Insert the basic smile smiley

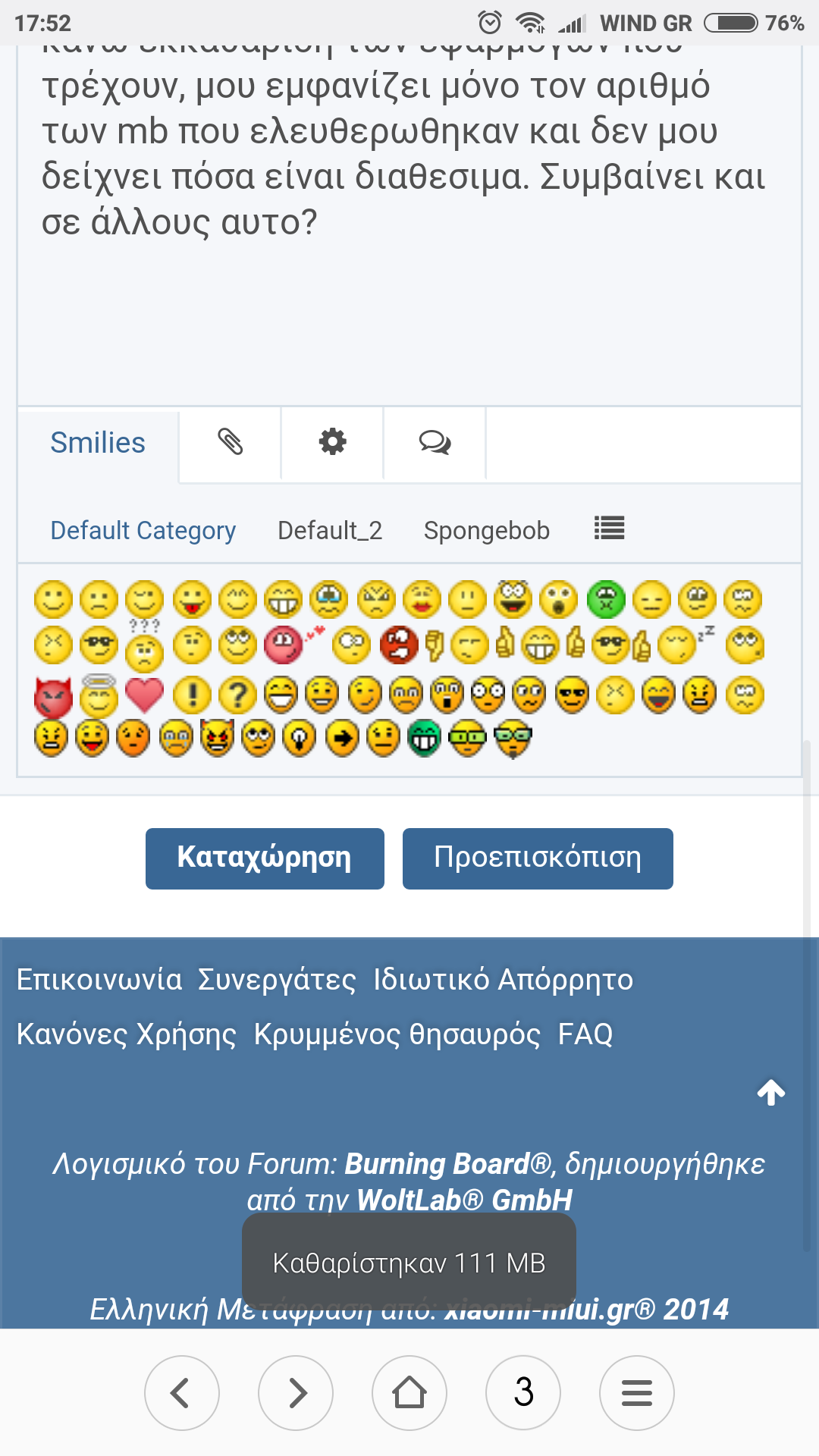tap(53, 600)
